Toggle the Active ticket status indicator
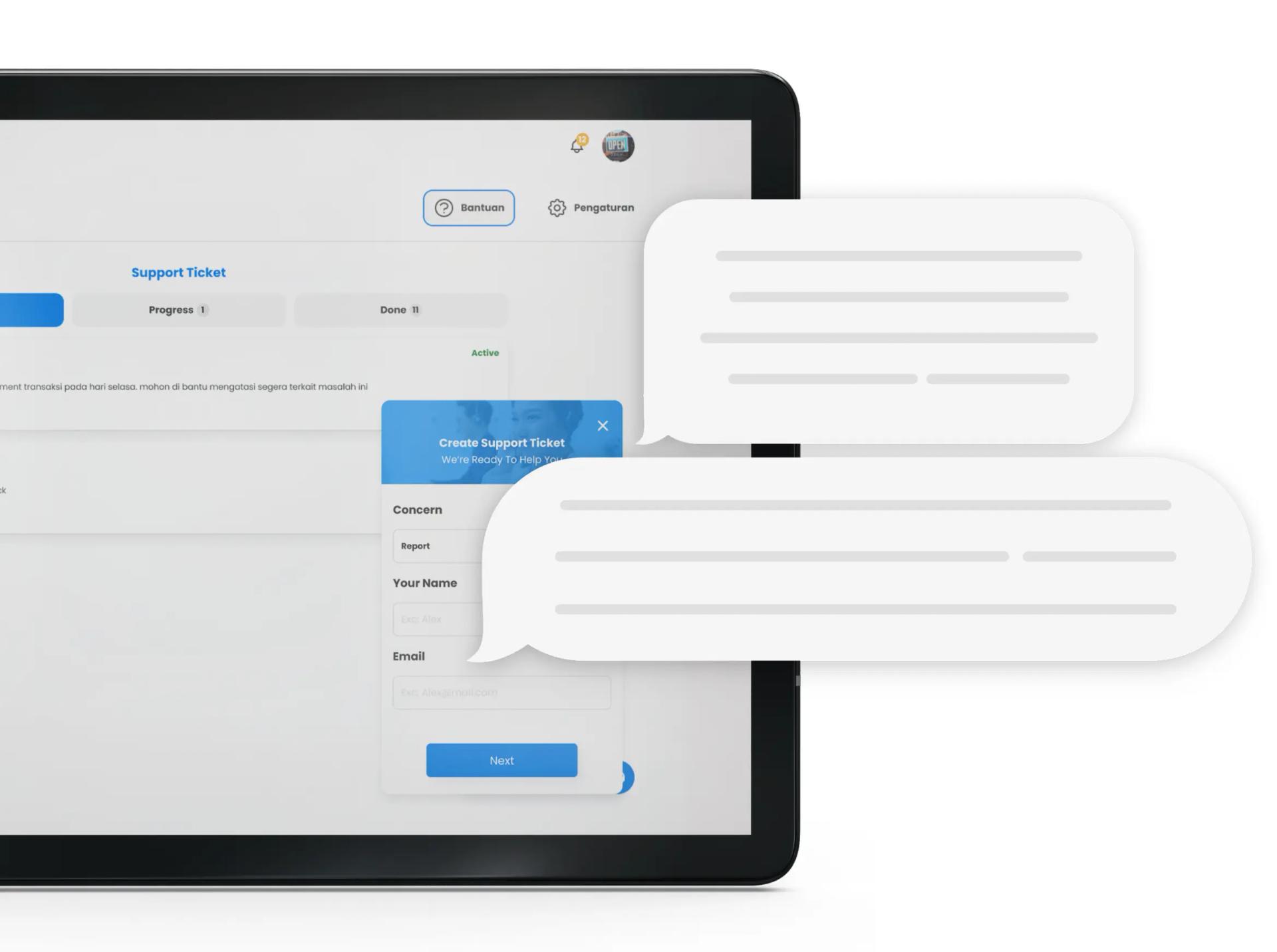Image resolution: width=1277 pixels, height=952 pixels. click(485, 352)
